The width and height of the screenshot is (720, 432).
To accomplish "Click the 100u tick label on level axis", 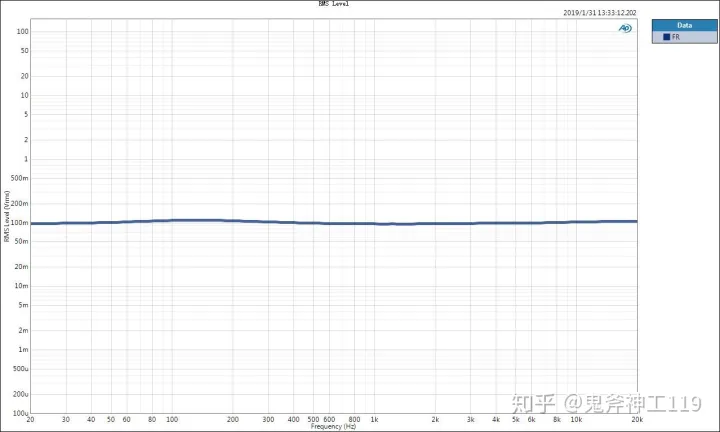I will tap(20, 413).
